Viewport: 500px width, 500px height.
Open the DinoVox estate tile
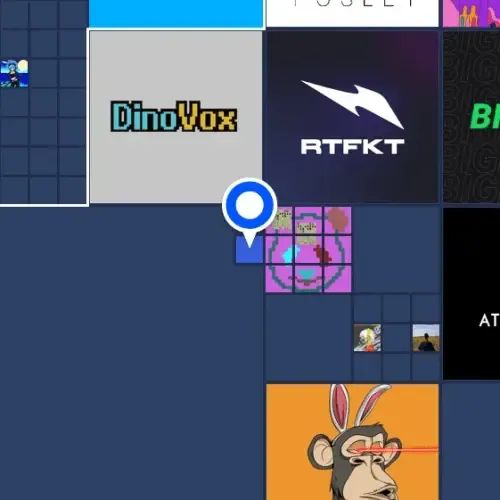click(x=176, y=117)
